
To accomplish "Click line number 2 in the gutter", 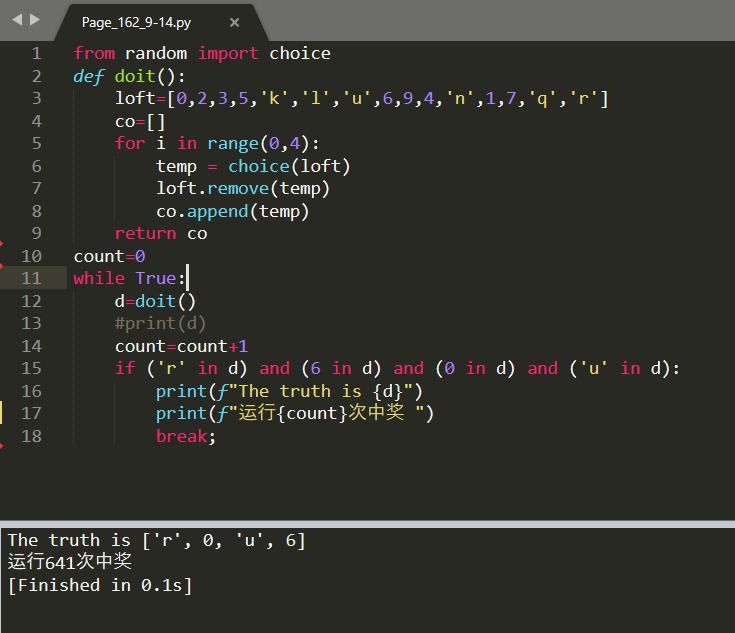I will point(37,76).
